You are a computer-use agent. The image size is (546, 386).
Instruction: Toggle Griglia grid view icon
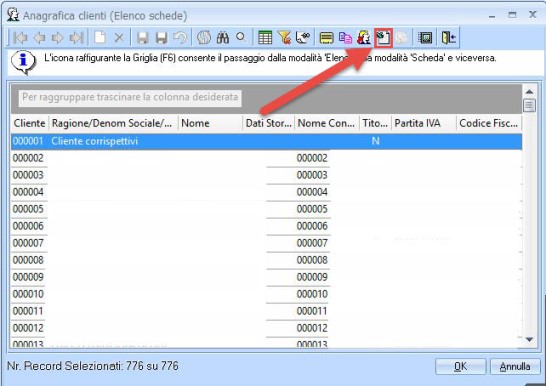265,38
